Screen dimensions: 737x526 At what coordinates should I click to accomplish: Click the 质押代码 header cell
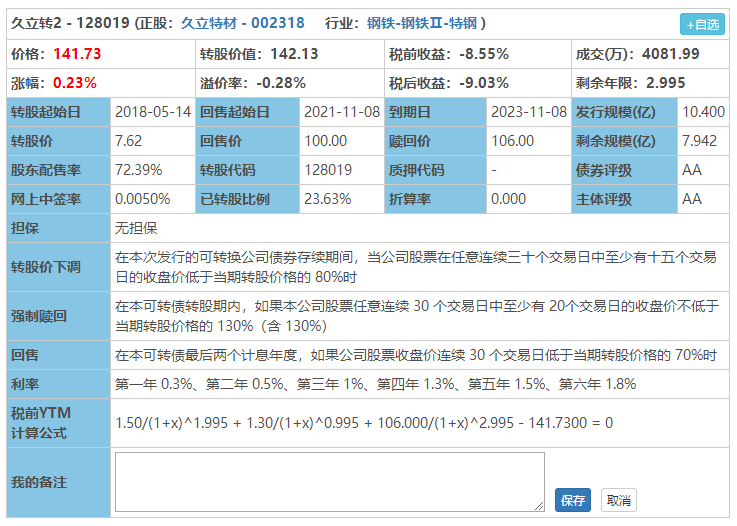(435, 170)
